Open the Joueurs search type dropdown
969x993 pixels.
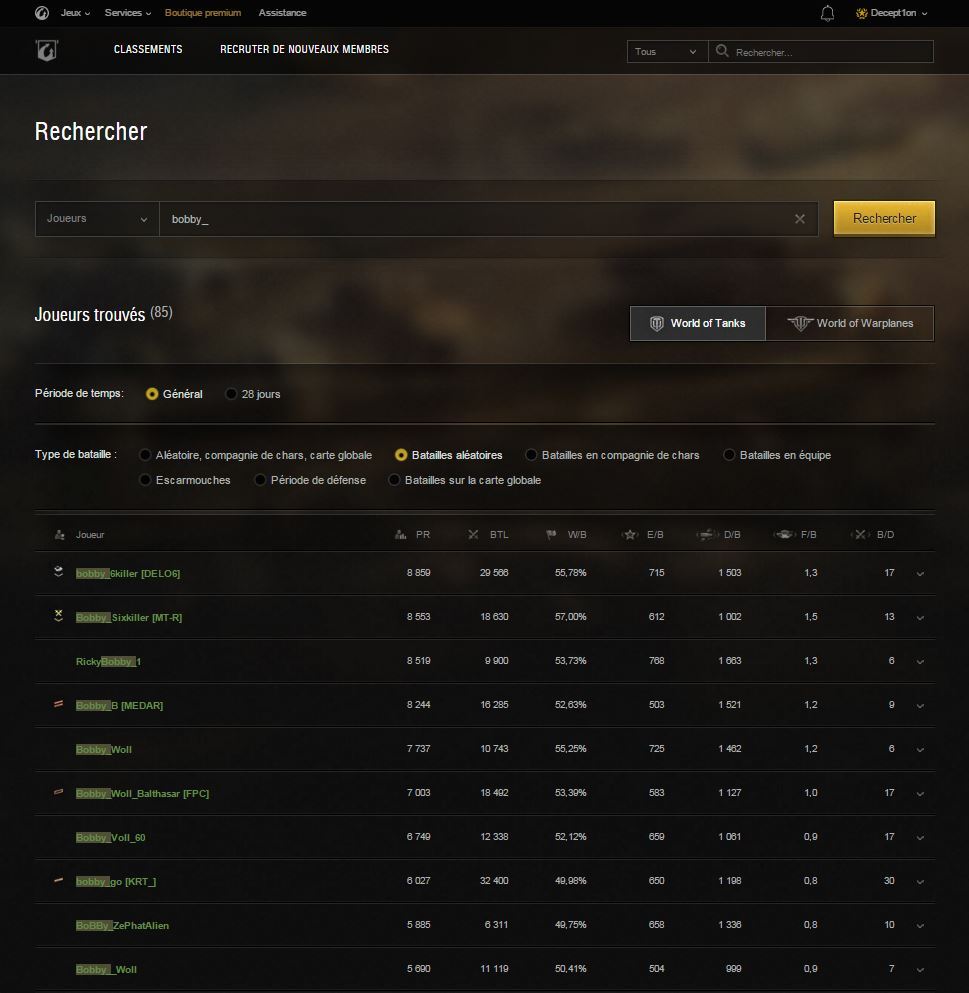97,219
